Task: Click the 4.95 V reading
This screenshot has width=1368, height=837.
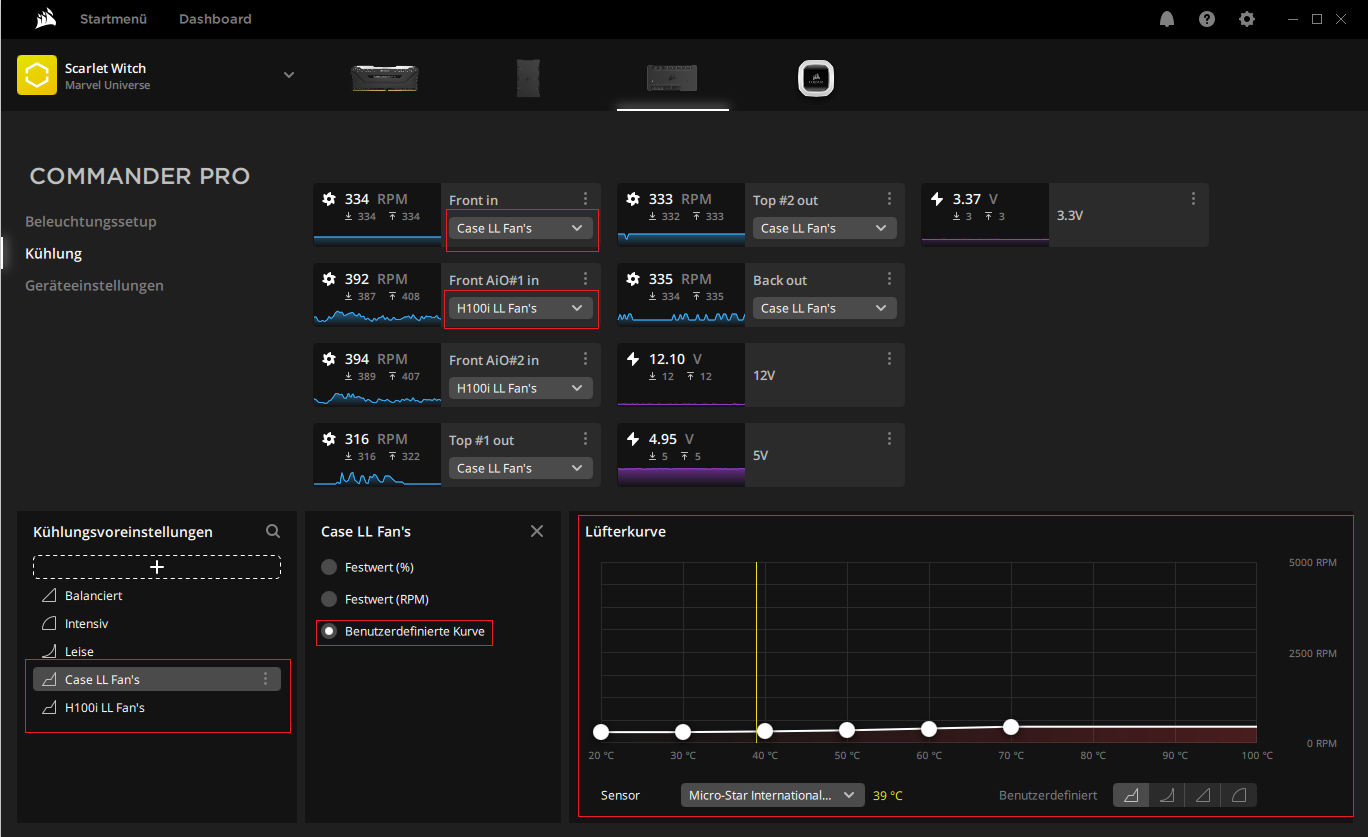Action: tap(671, 439)
